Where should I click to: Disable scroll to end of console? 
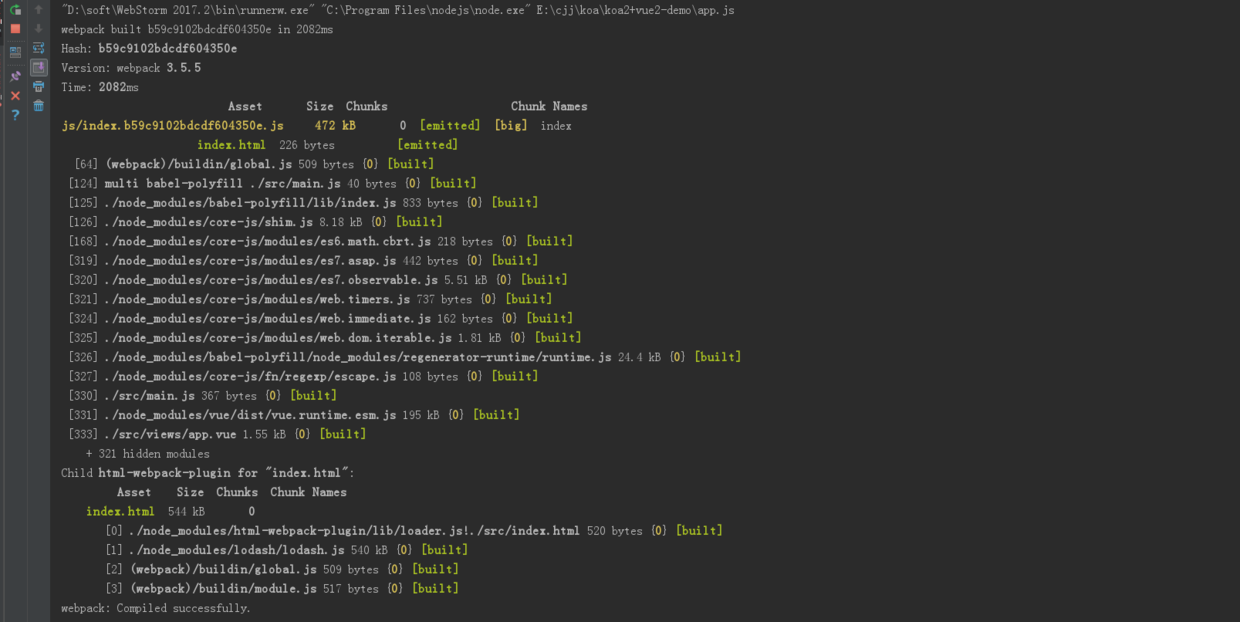pyautogui.click(x=39, y=68)
